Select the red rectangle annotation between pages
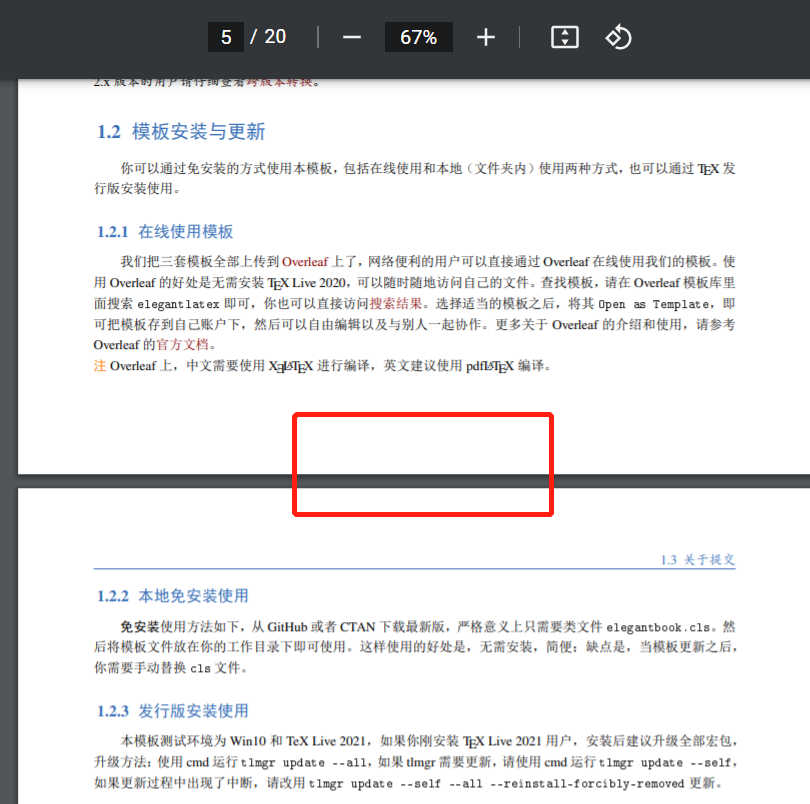 [423, 464]
